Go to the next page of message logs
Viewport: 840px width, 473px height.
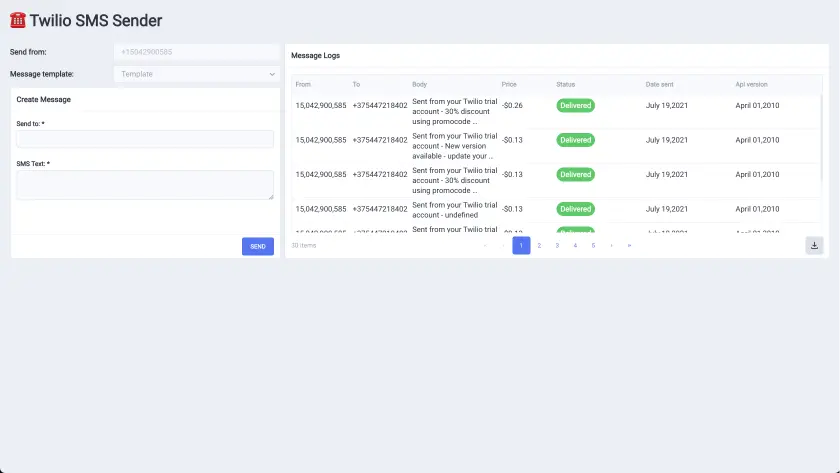pos(611,245)
